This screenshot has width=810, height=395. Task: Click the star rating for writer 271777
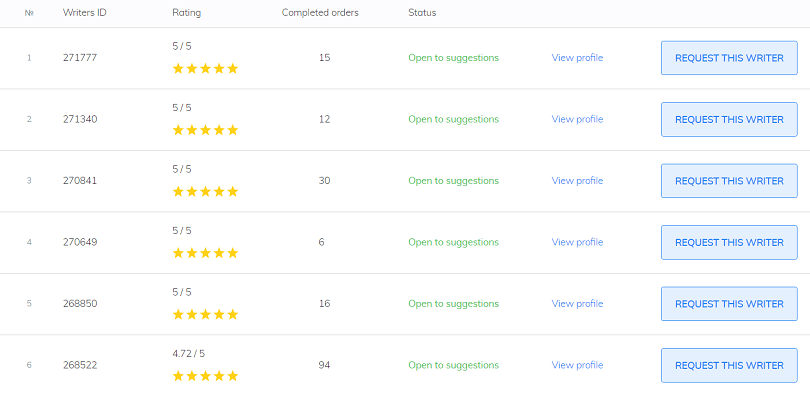(x=205, y=69)
